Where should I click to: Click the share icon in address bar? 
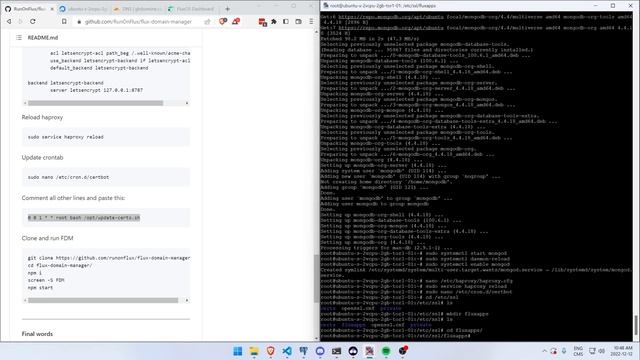207,22
